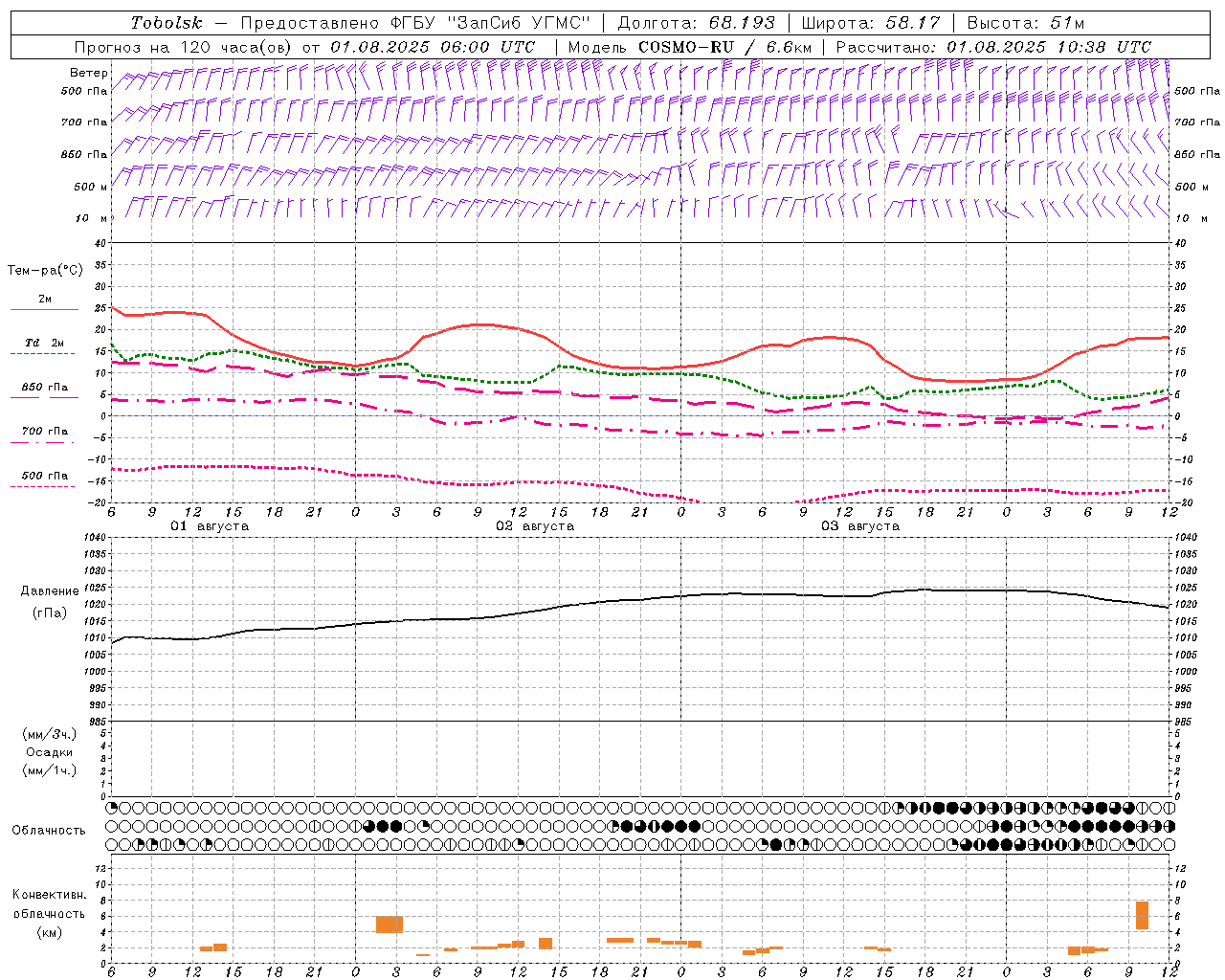Select the "500 м" wind level label on left

(x=91, y=187)
